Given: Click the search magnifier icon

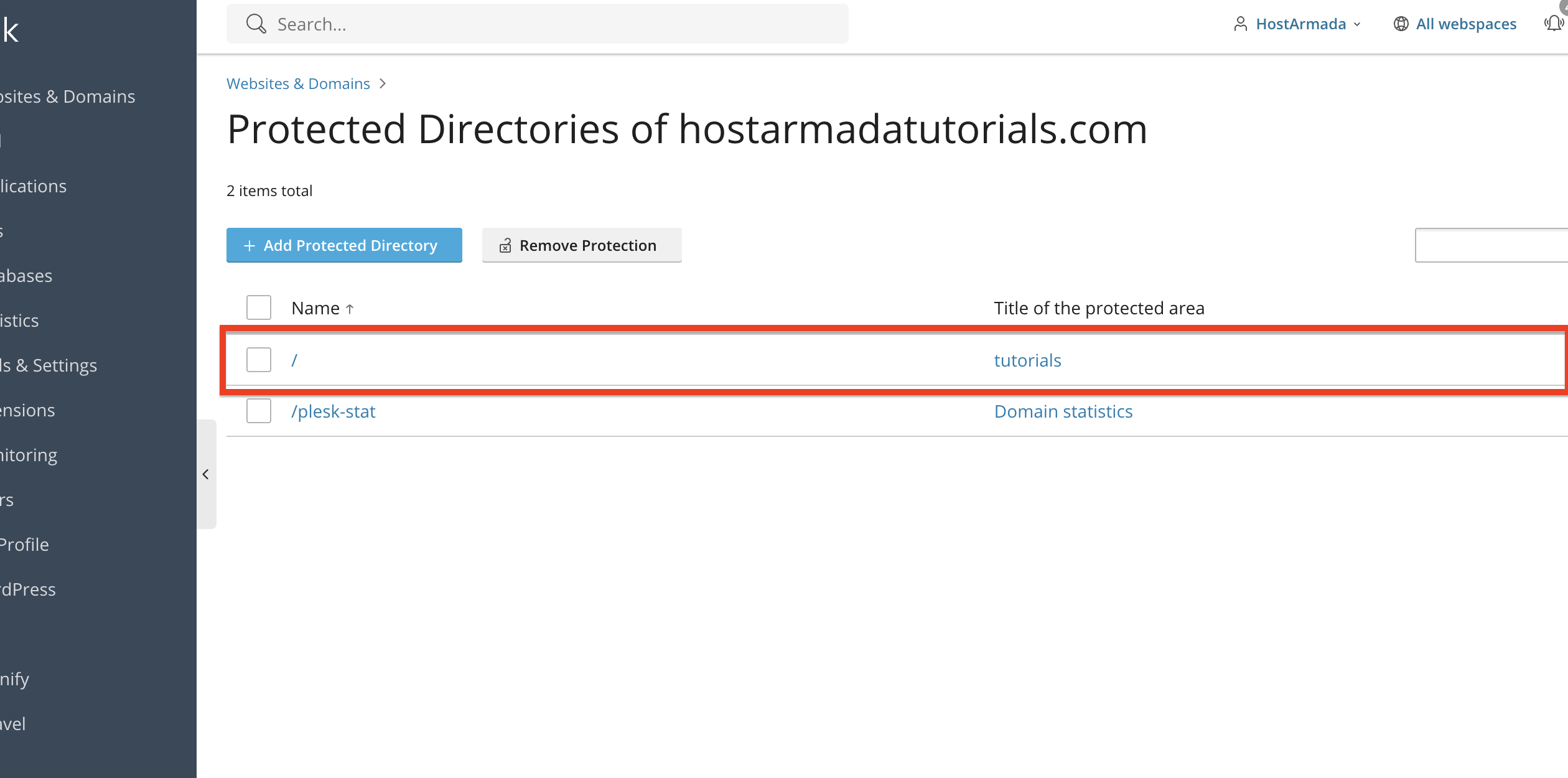Looking at the screenshot, I should (x=256, y=24).
